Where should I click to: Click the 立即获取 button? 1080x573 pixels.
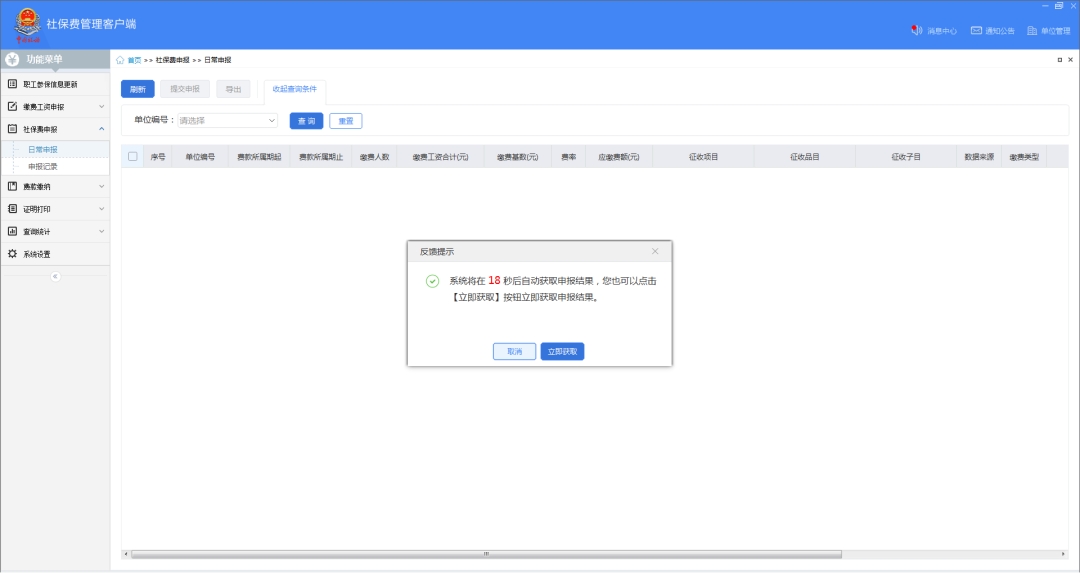tap(562, 351)
